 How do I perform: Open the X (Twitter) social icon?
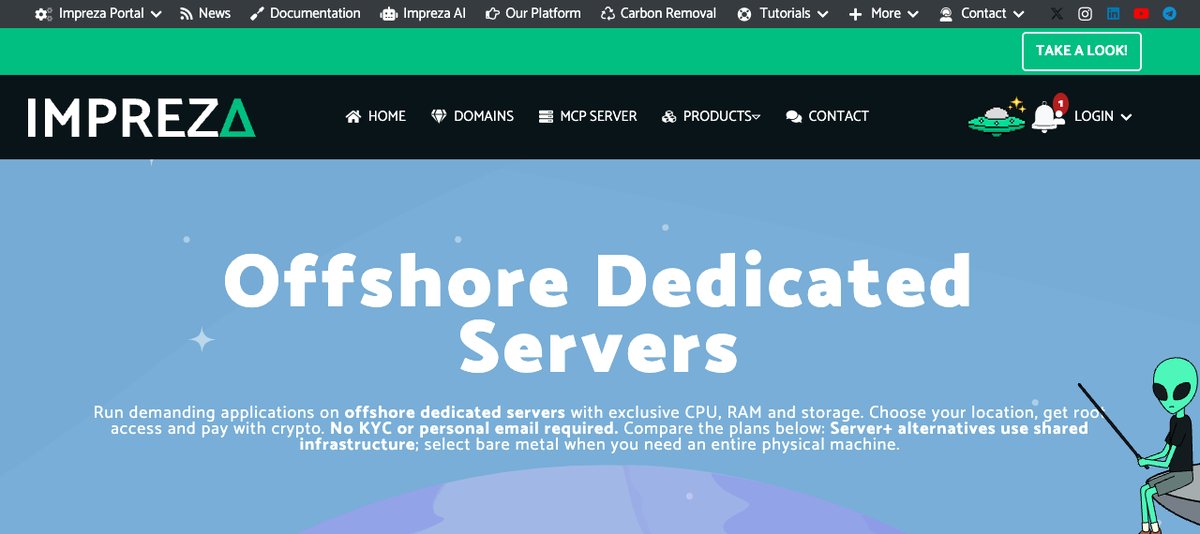click(x=1057, y=14)
